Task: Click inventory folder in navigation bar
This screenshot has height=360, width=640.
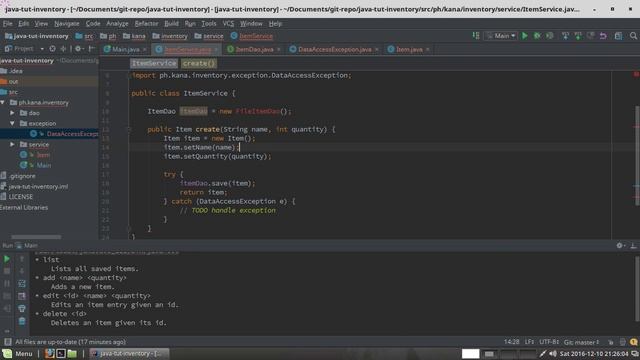Action: (170, 36)
